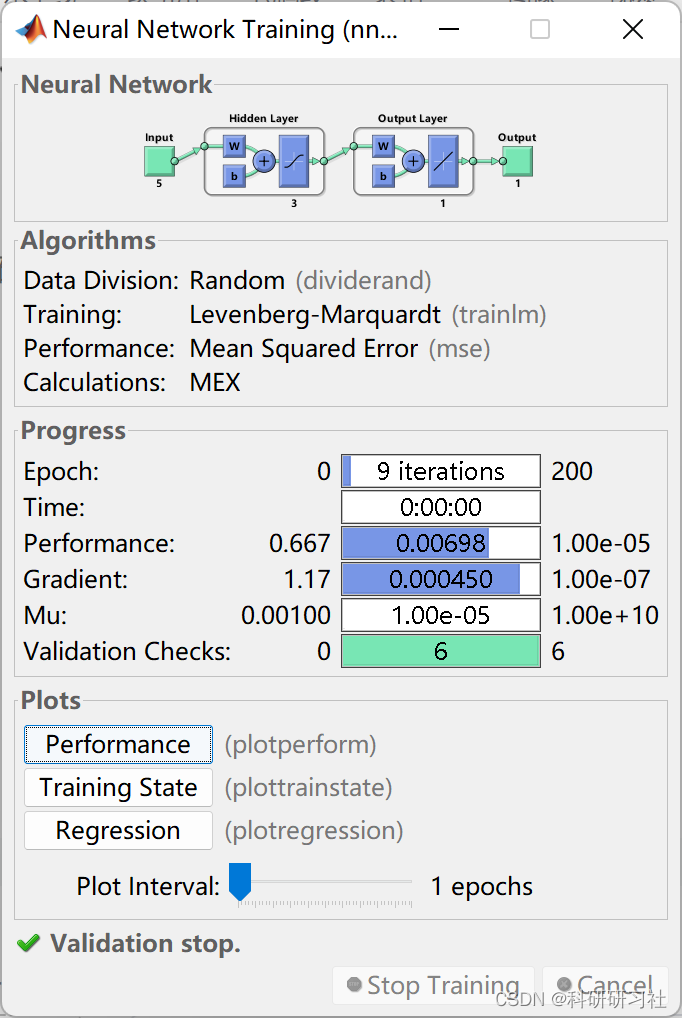
Task: Click the MEX calculations value
Action: 215,382
